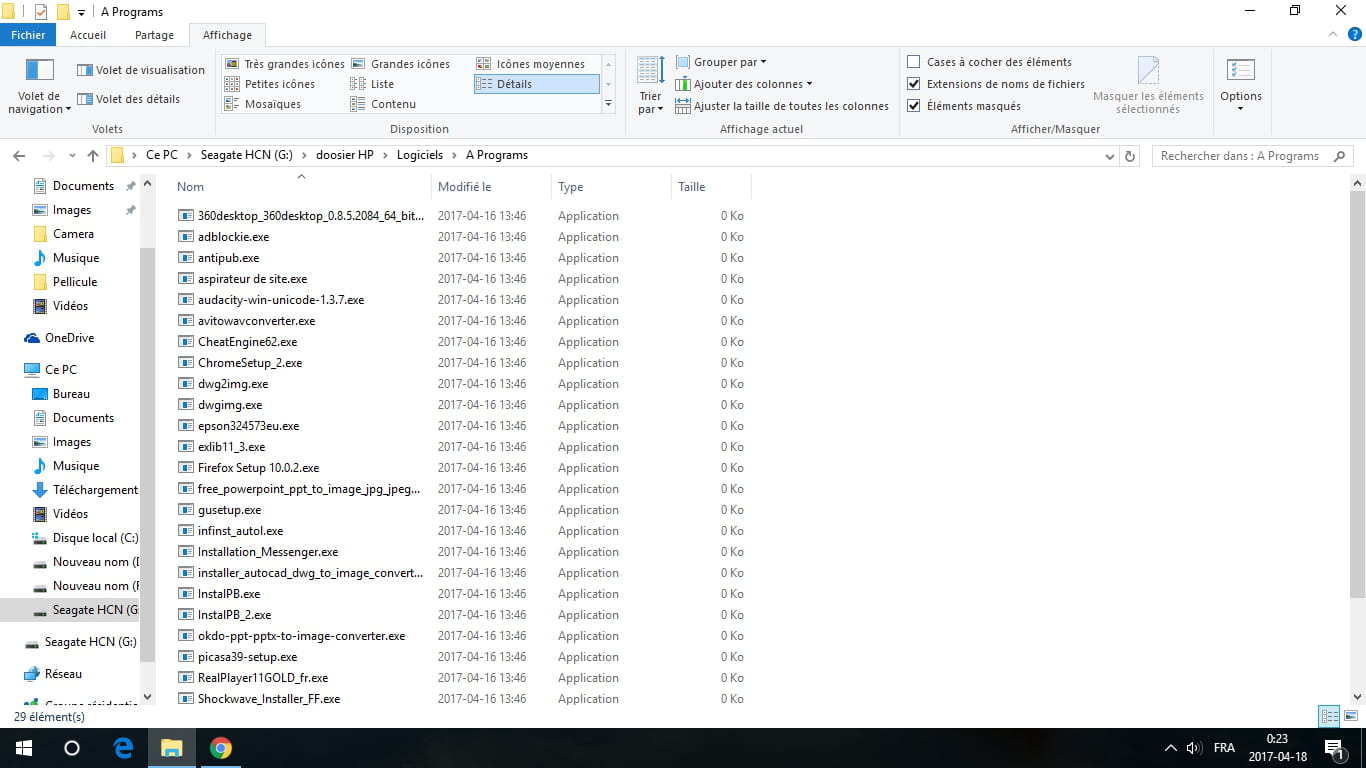1366x768 pixels.
Task: Sort by the Modifié le column header
Action: tap(491, 187)
